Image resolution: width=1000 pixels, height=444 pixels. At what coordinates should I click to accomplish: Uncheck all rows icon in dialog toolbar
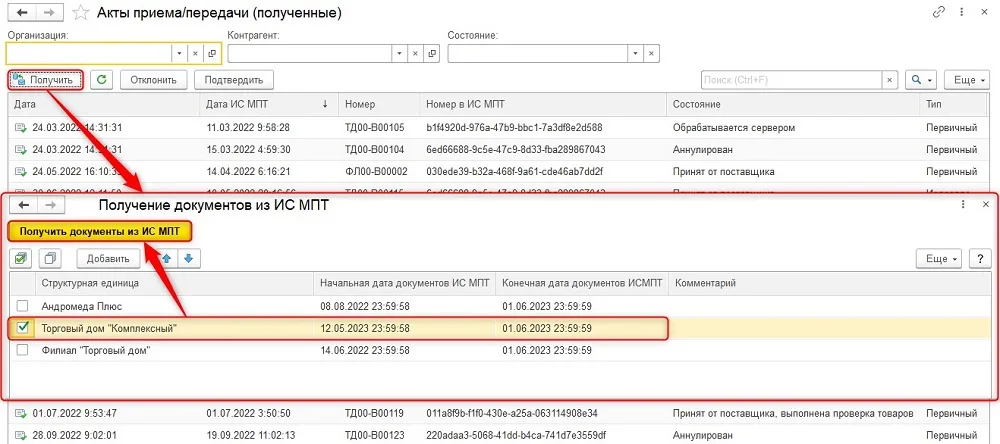50,258
